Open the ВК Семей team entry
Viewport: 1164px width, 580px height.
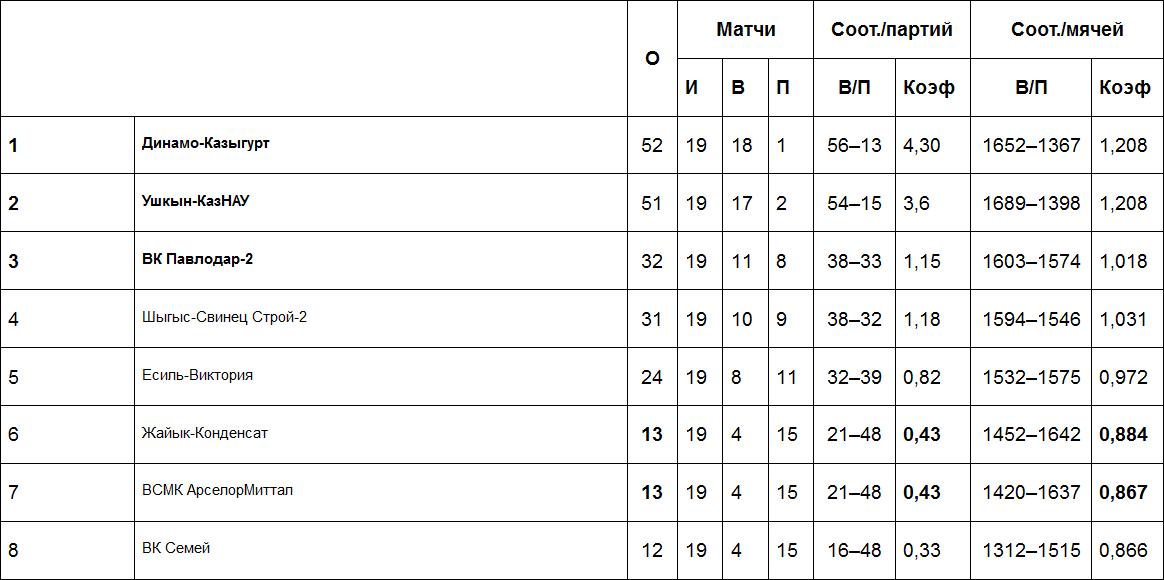(x=176, y=548)
